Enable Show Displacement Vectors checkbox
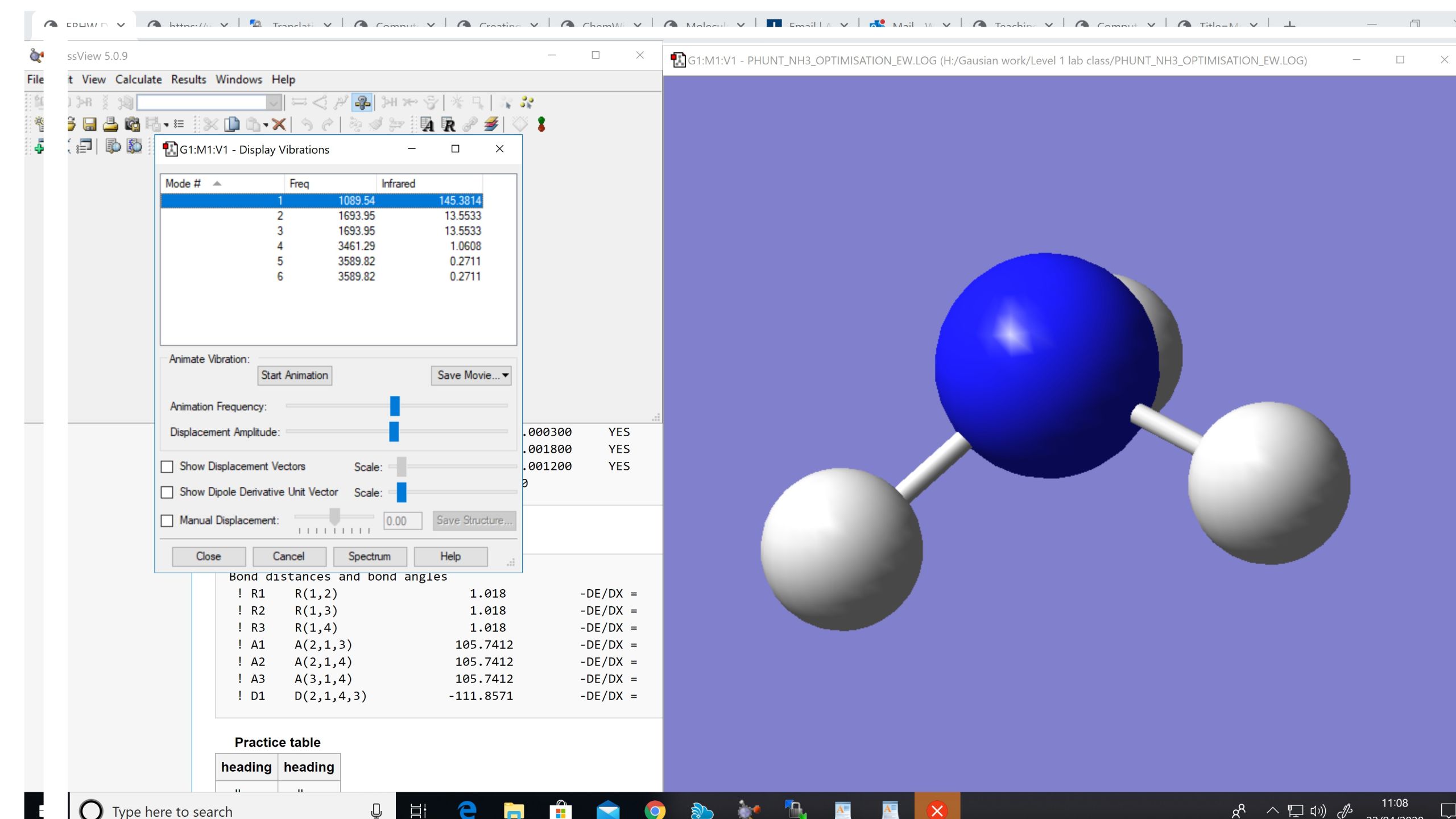This screenshot has width=1456, height=819. [x=167, y=467]
